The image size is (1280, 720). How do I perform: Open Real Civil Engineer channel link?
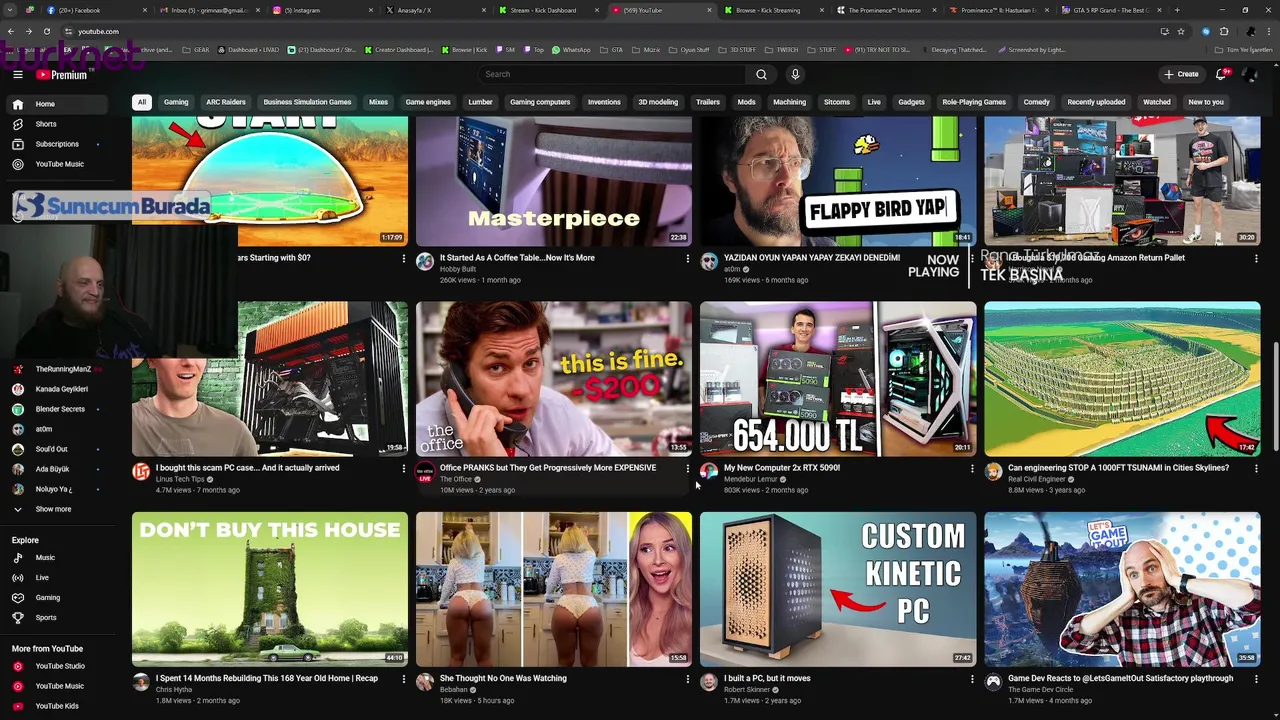point(1037,480)
